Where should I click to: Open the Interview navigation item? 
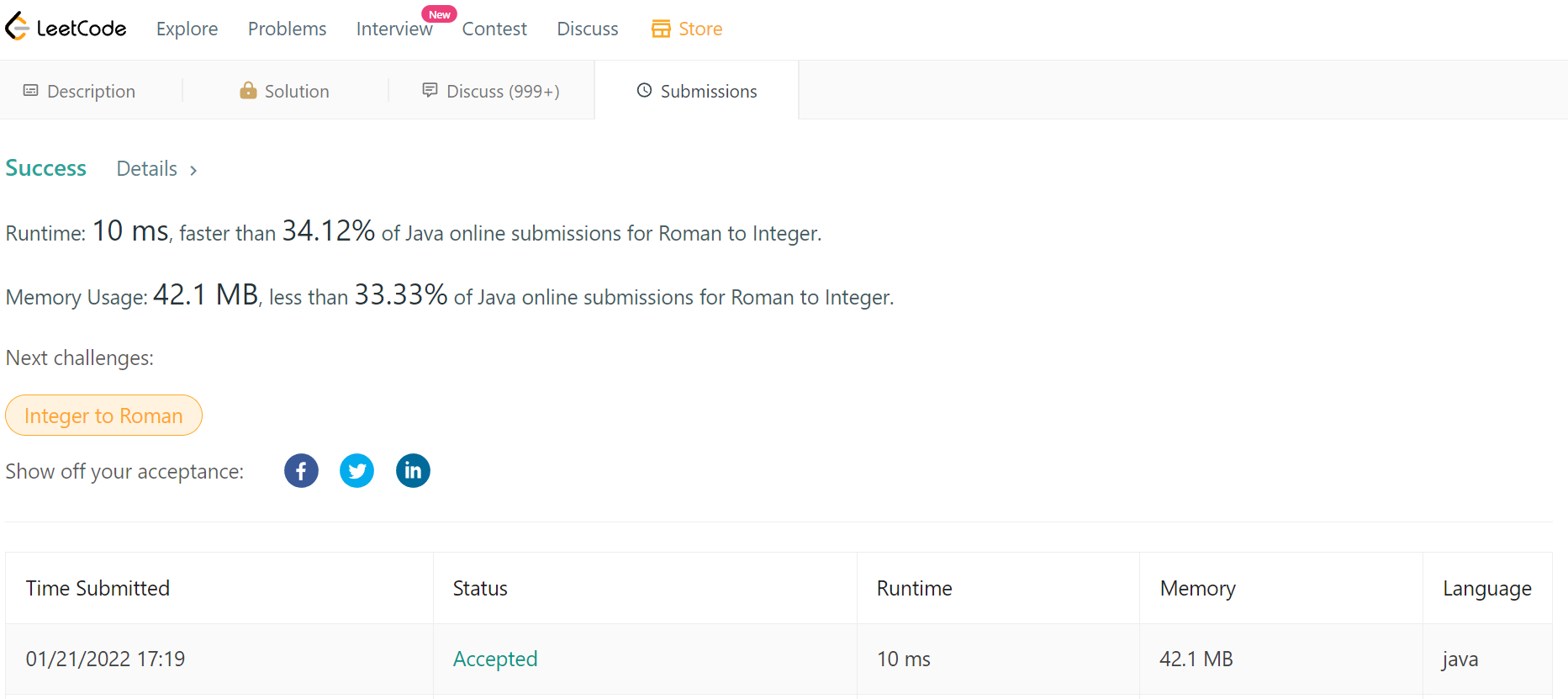[x=394, y=29]
